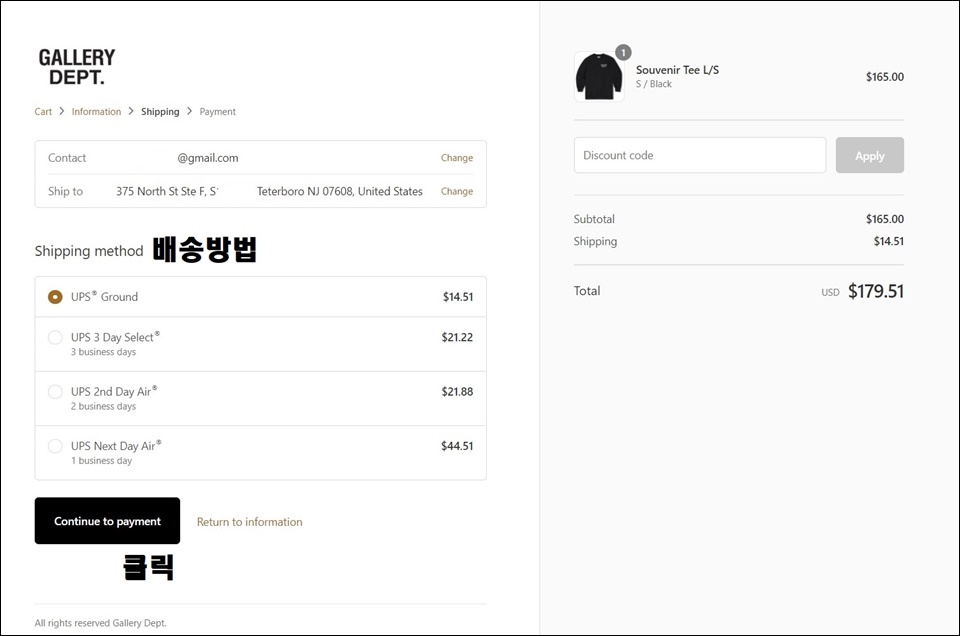
Task: Click the $165.00 item price beside the tee
Action: click(x=885, y=77)
